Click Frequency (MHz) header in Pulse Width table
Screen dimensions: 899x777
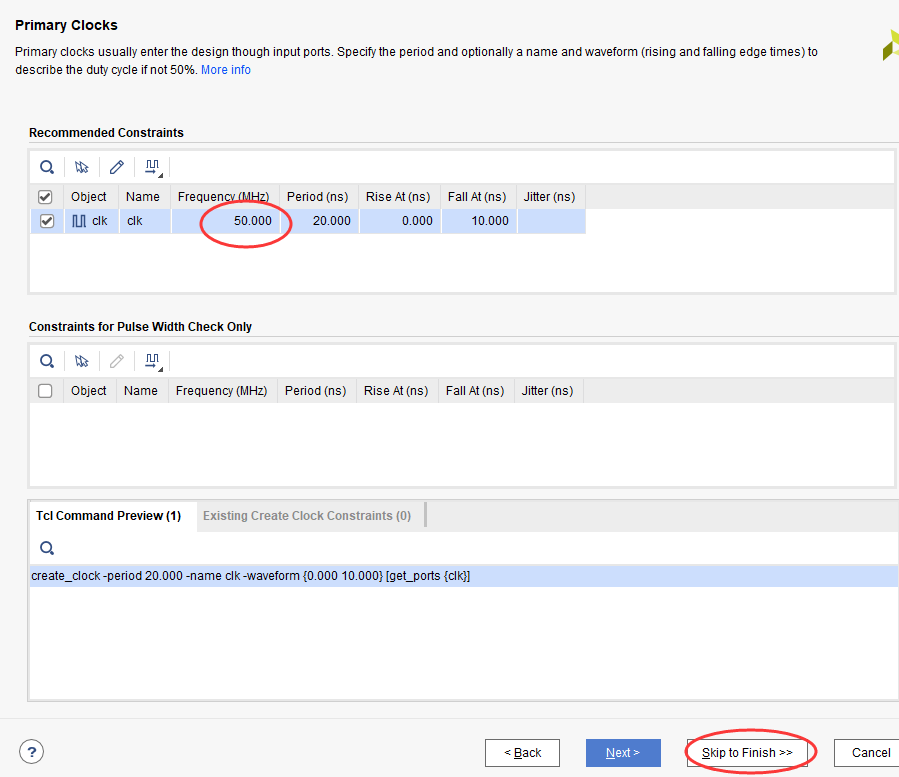click(223, 391)
